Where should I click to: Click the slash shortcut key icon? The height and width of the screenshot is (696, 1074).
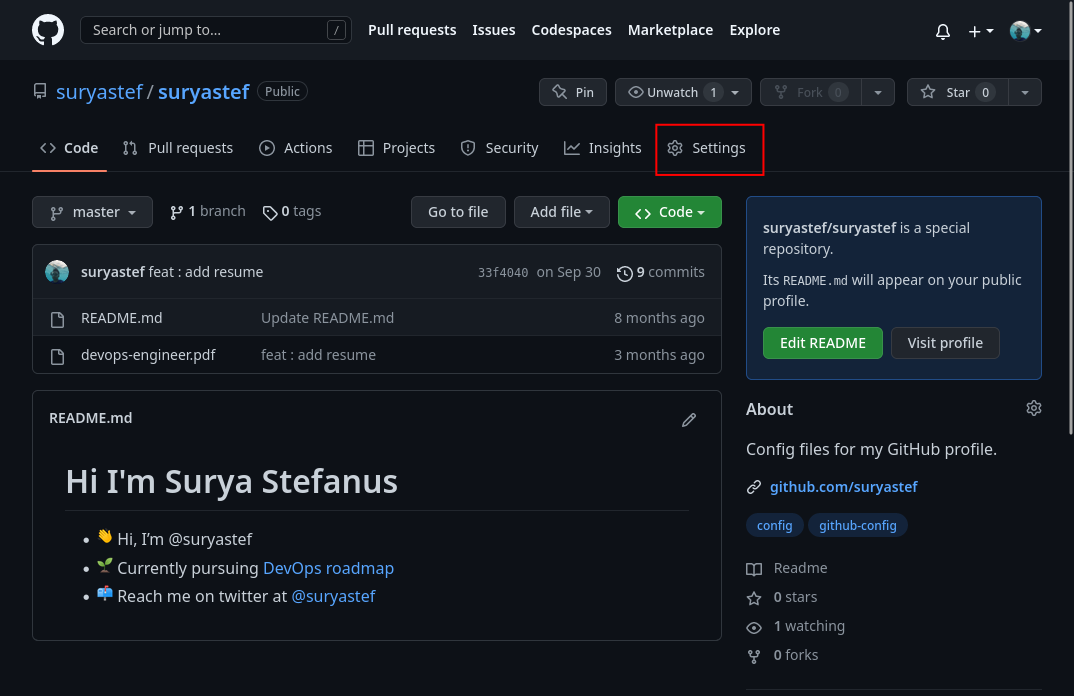336,30
